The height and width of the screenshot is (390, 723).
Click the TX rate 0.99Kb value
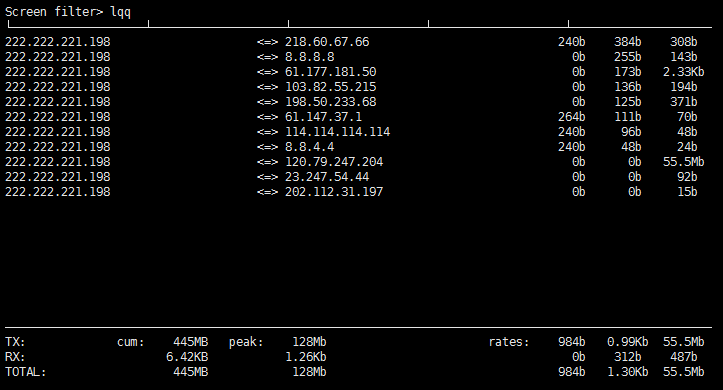628,342
